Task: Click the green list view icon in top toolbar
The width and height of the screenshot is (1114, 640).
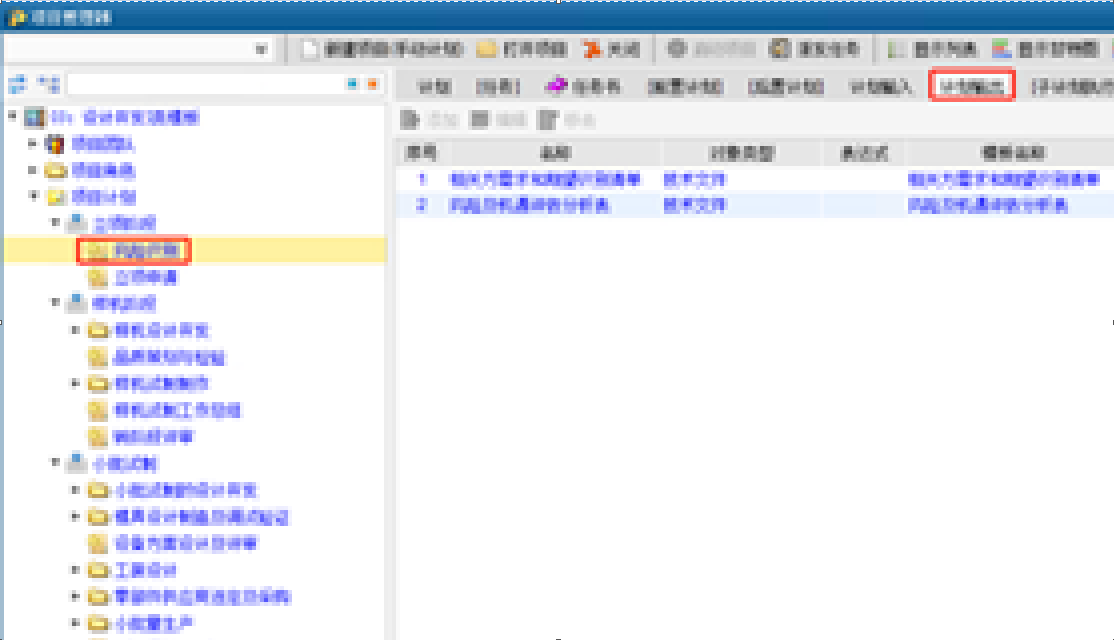Action: [x=897, y=49]
